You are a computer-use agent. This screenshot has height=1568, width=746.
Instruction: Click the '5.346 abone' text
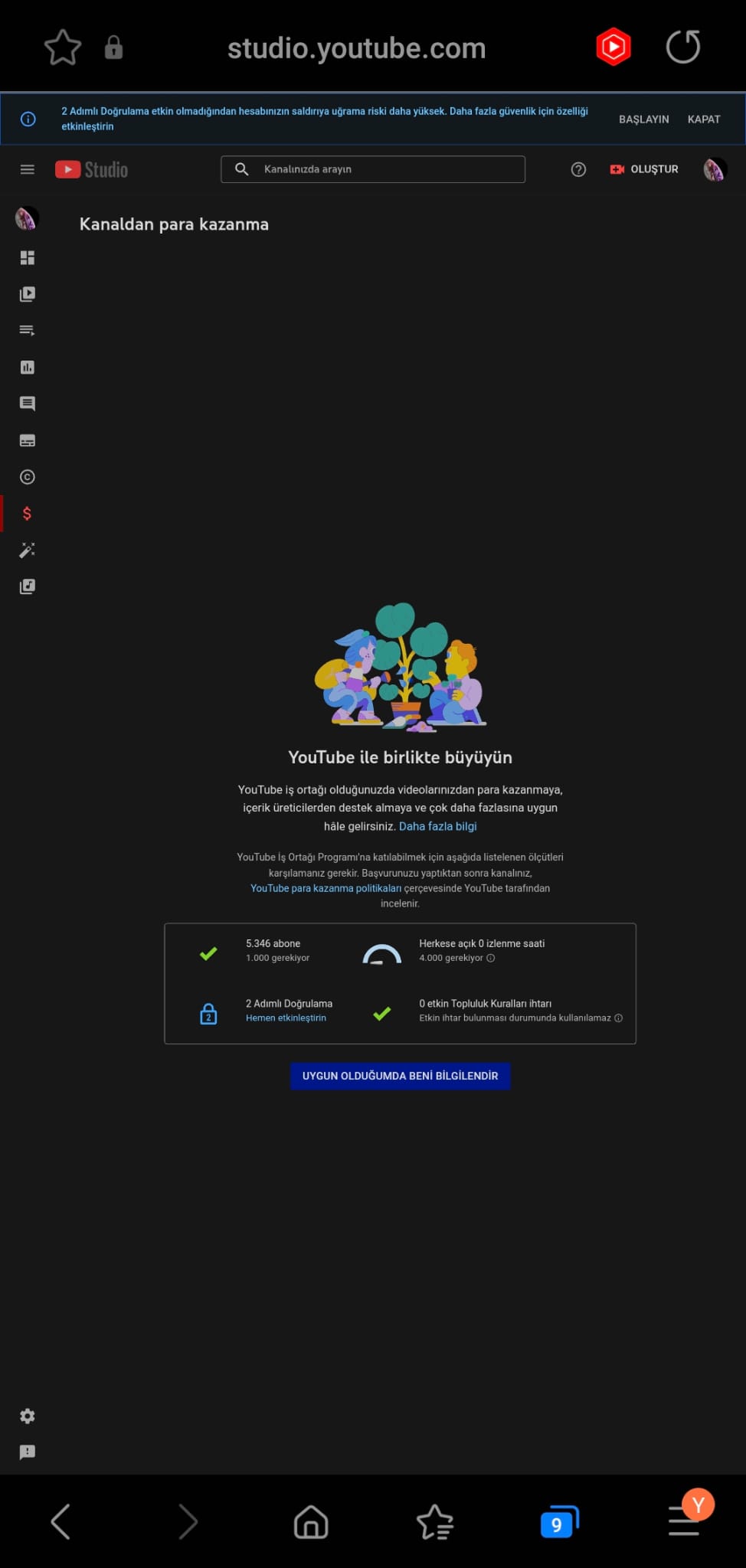click(x=273, y=943)
